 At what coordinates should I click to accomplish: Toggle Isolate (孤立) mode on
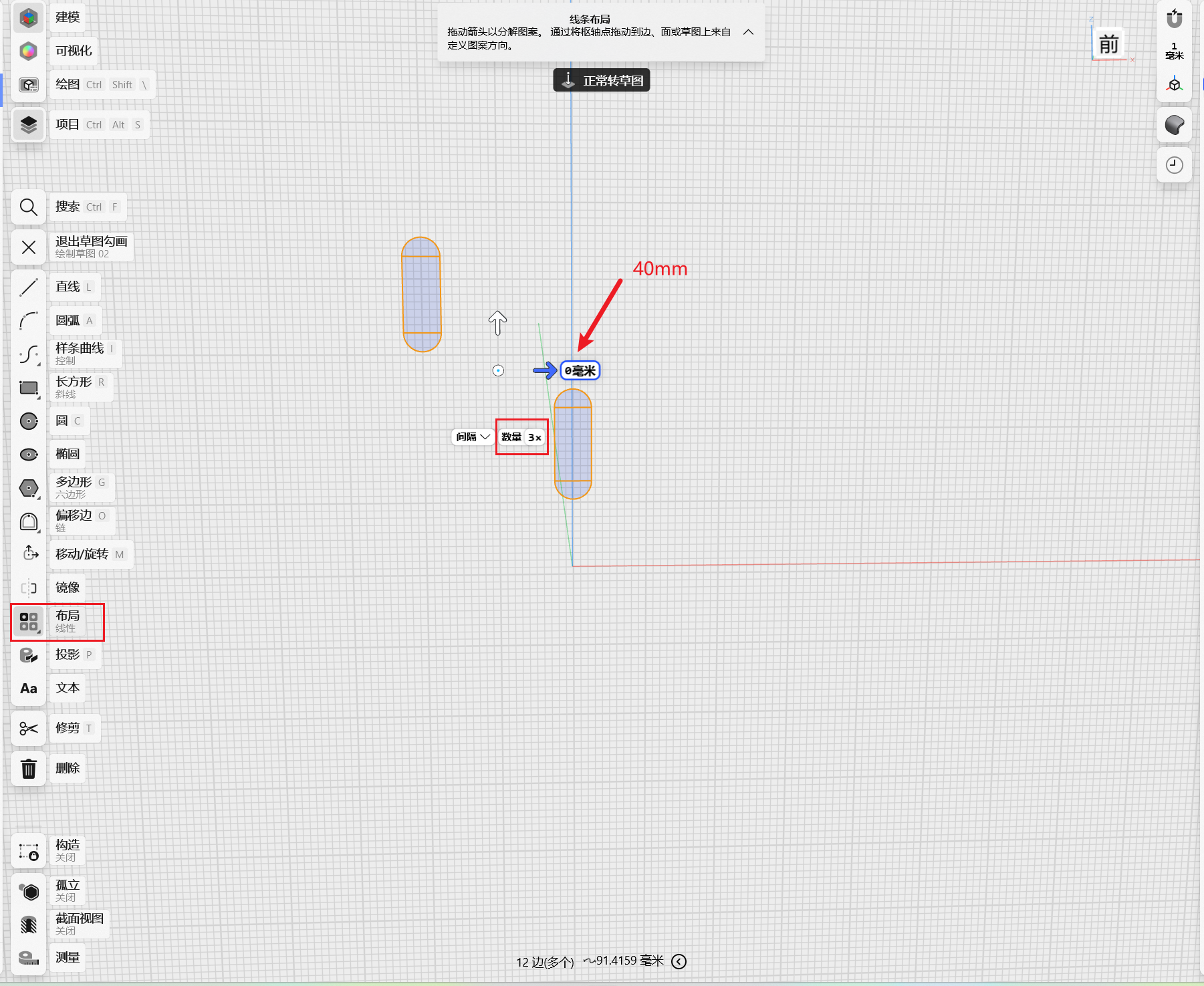pyautogui.click(x=28, y=891)
